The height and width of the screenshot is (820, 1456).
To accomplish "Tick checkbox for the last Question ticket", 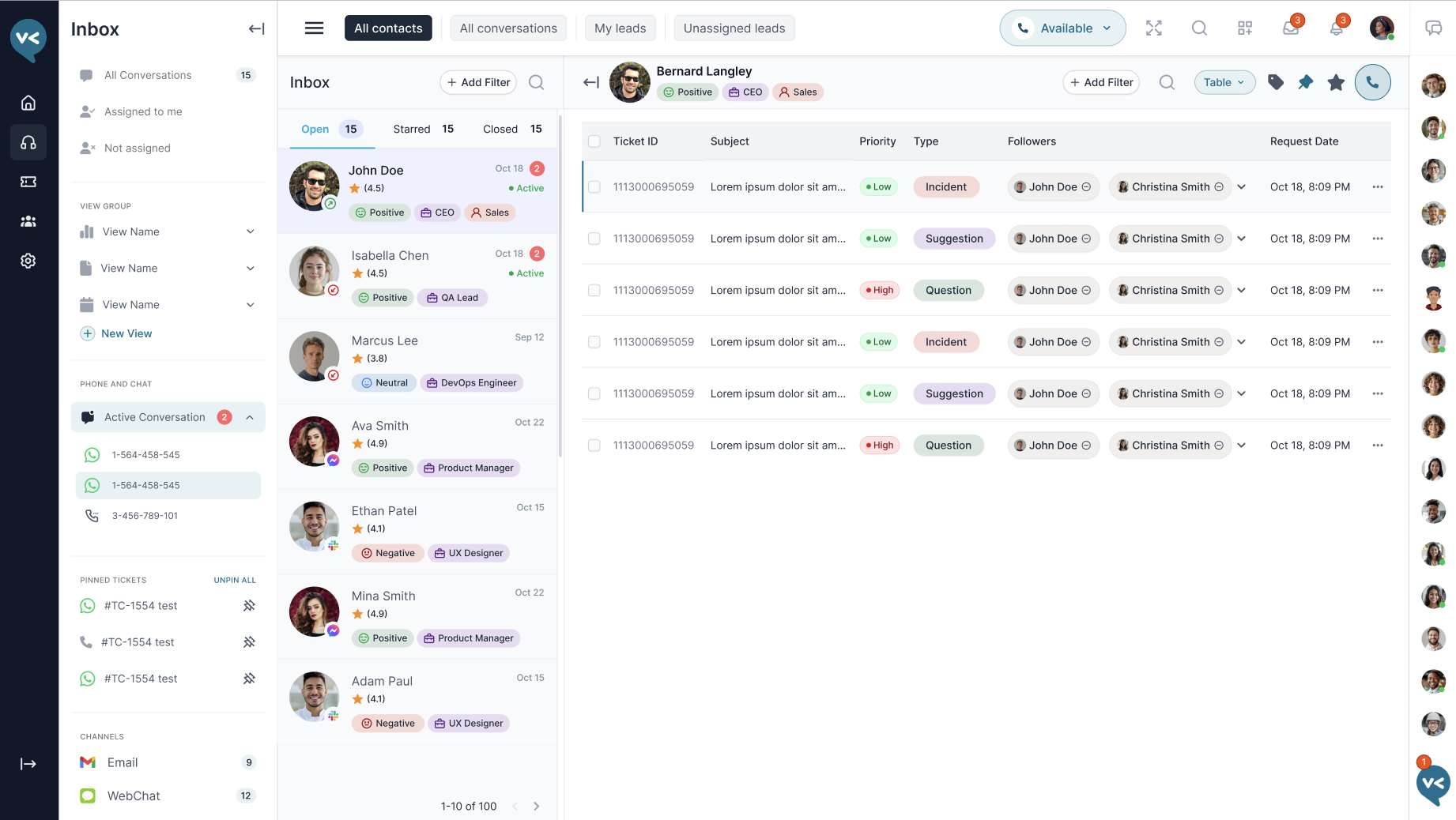I will pyautogui.click(x=594, y=446).
